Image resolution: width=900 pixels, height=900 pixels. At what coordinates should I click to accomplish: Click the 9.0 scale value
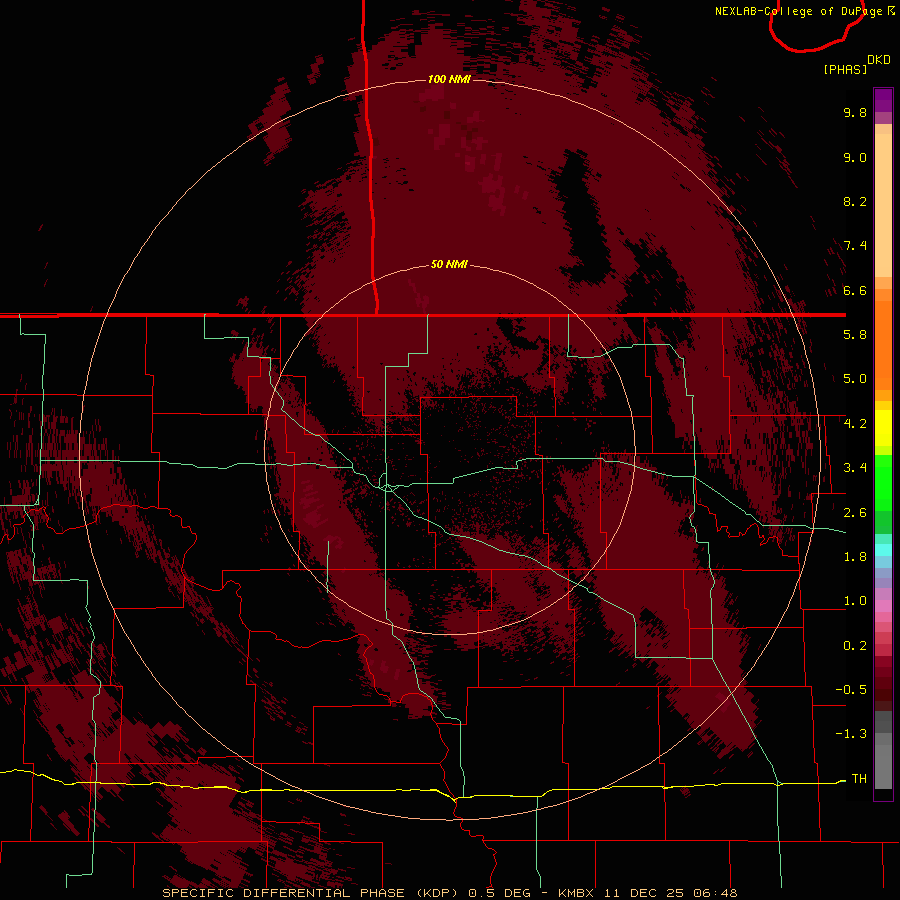pyautogui.click(x=855, y=157)
